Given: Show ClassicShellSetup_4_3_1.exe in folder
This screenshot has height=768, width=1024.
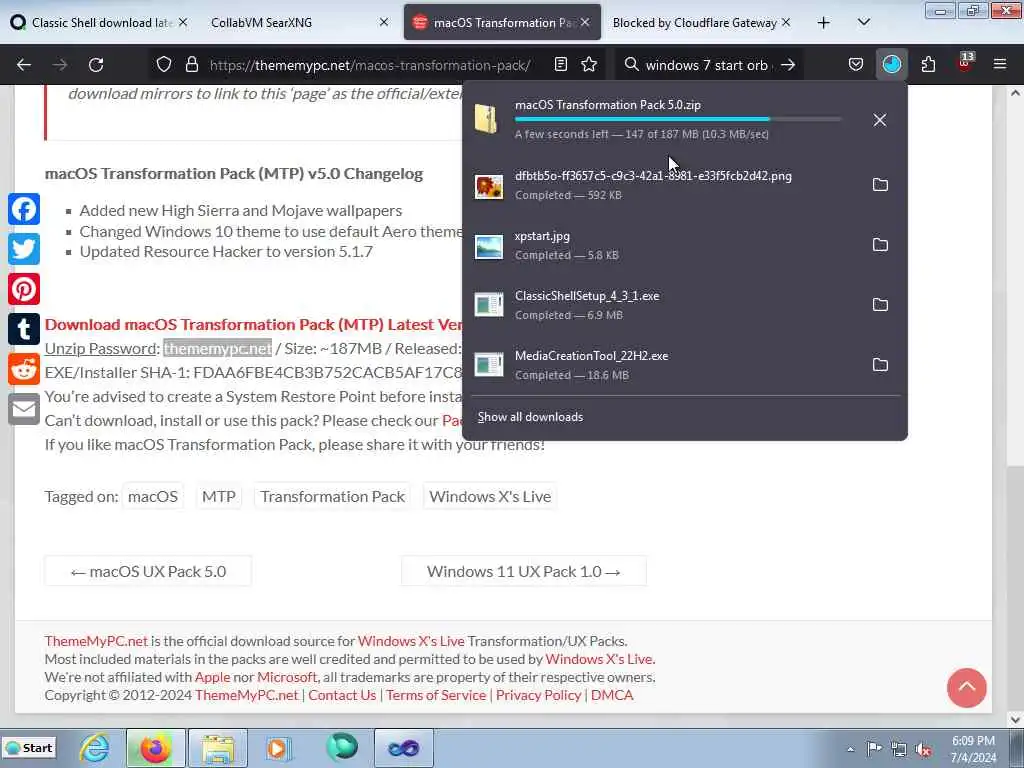Looking at the screenshot, I should (x=880, y=305).
